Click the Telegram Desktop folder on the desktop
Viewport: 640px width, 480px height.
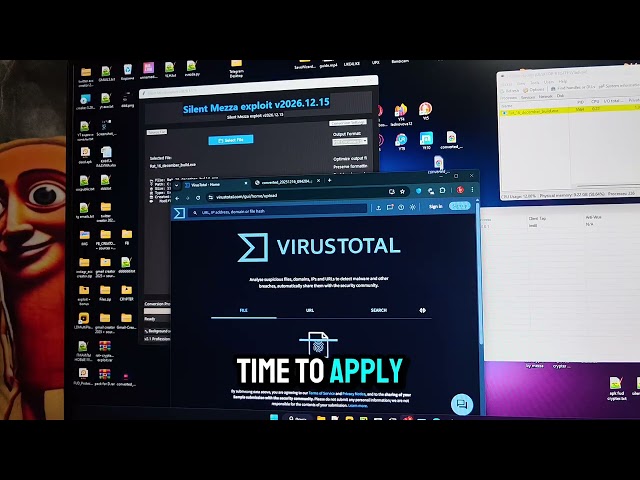coord(236,69)
